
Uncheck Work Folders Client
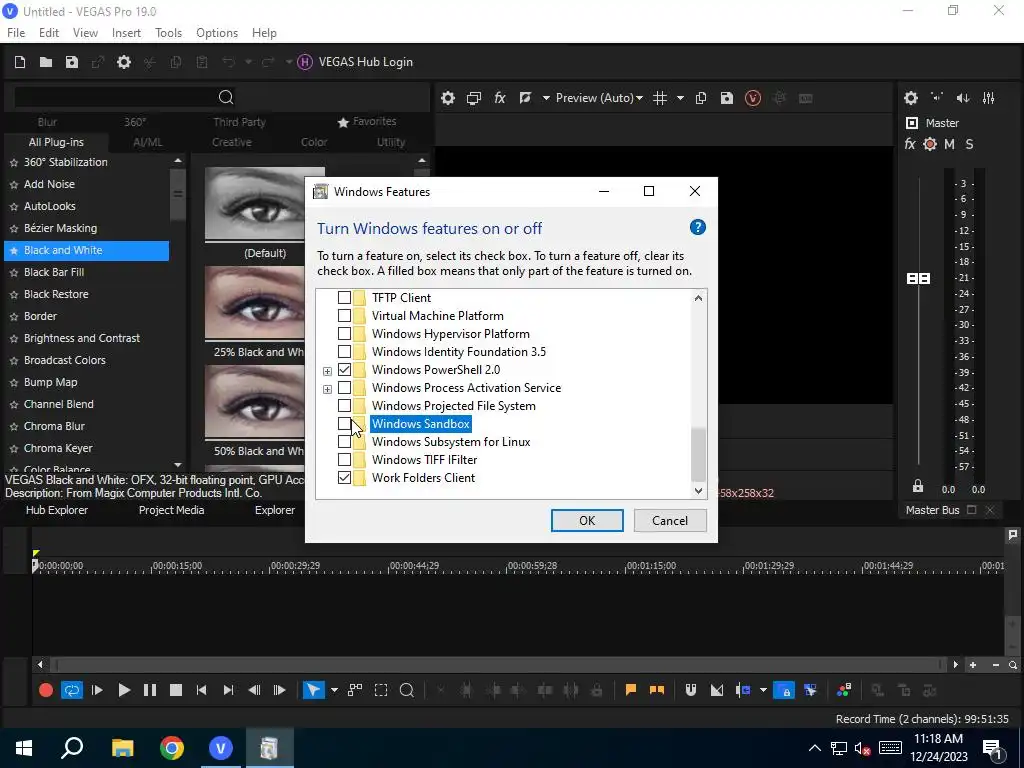coord(344,477)
